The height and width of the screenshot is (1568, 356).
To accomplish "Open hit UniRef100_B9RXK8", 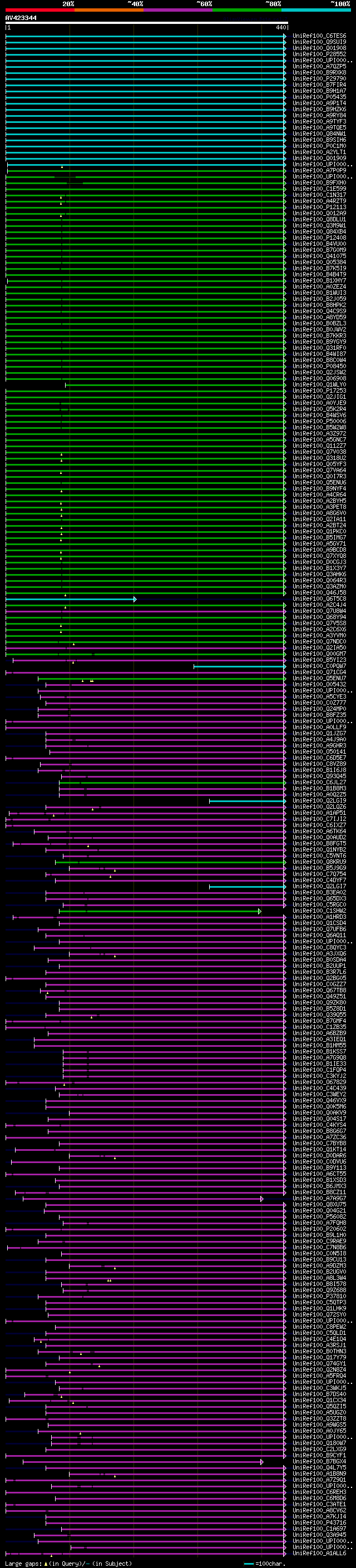I will point(319,72).
